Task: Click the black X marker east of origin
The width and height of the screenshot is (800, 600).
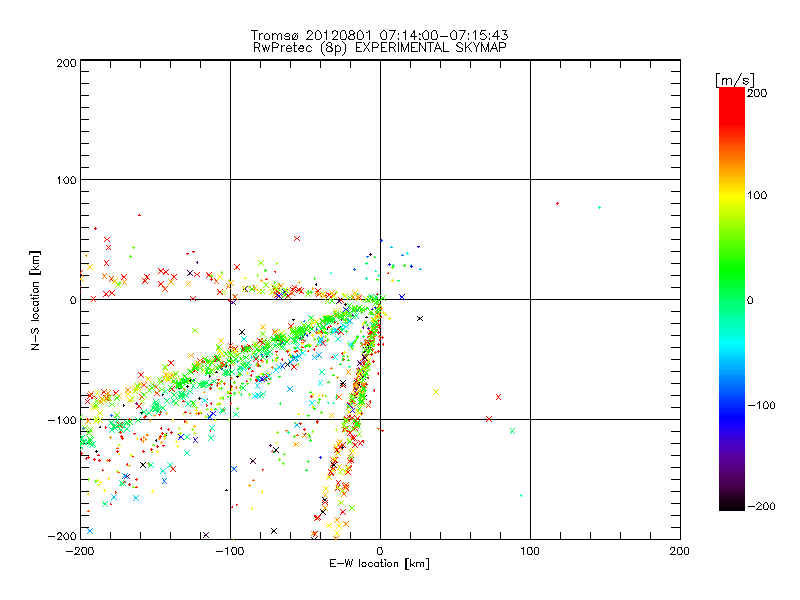Action: [420, 318]
